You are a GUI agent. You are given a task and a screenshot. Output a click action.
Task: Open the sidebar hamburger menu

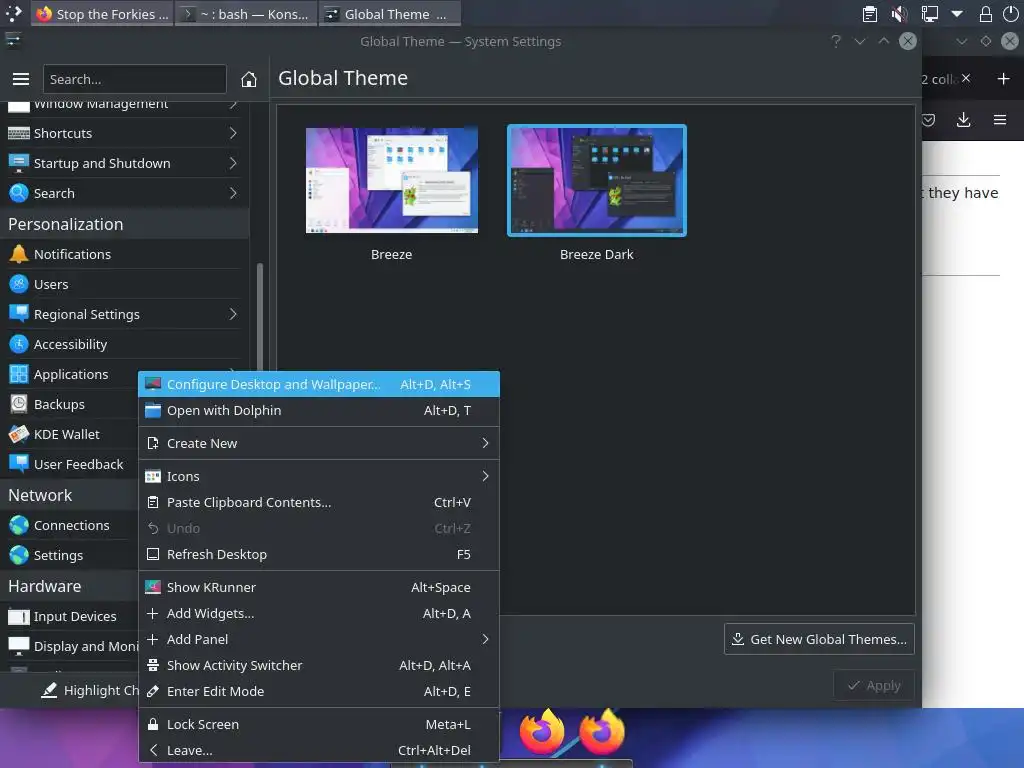point(21,79)
